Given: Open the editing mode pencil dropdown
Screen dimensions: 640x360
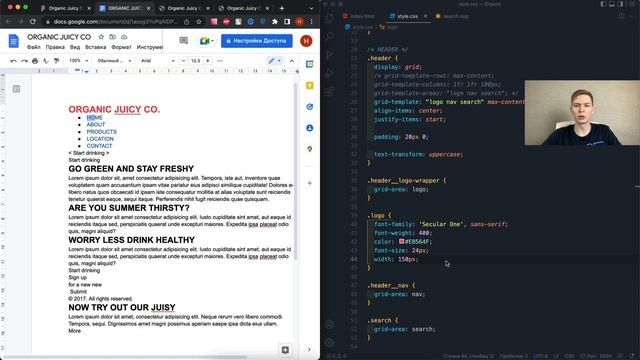Looking at the screenshot, I should click(x=274, y=61).
